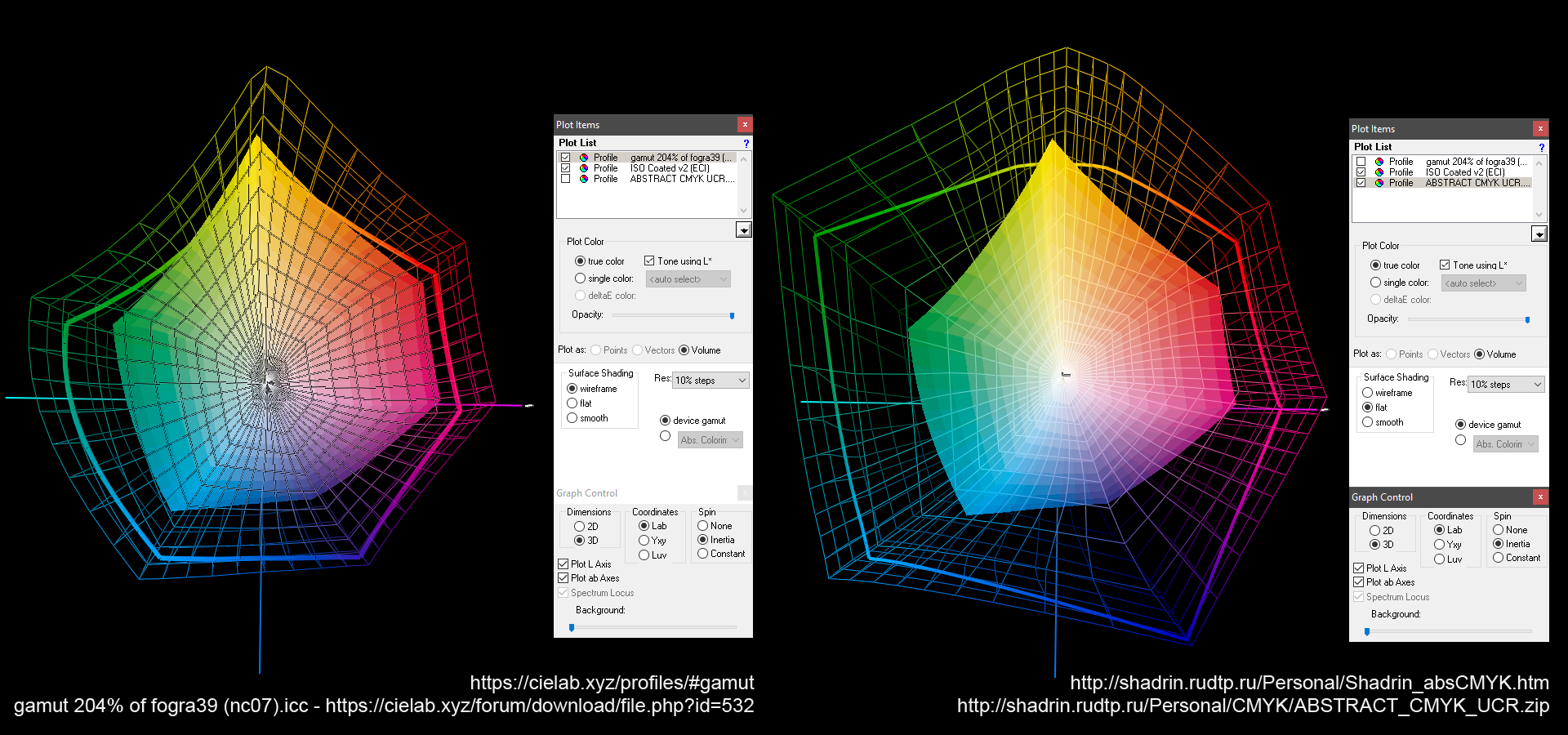The height and width of the screenshot is (735, 1568).
Task: Click the Plot List help question mark in left panel
Action: 746,143
